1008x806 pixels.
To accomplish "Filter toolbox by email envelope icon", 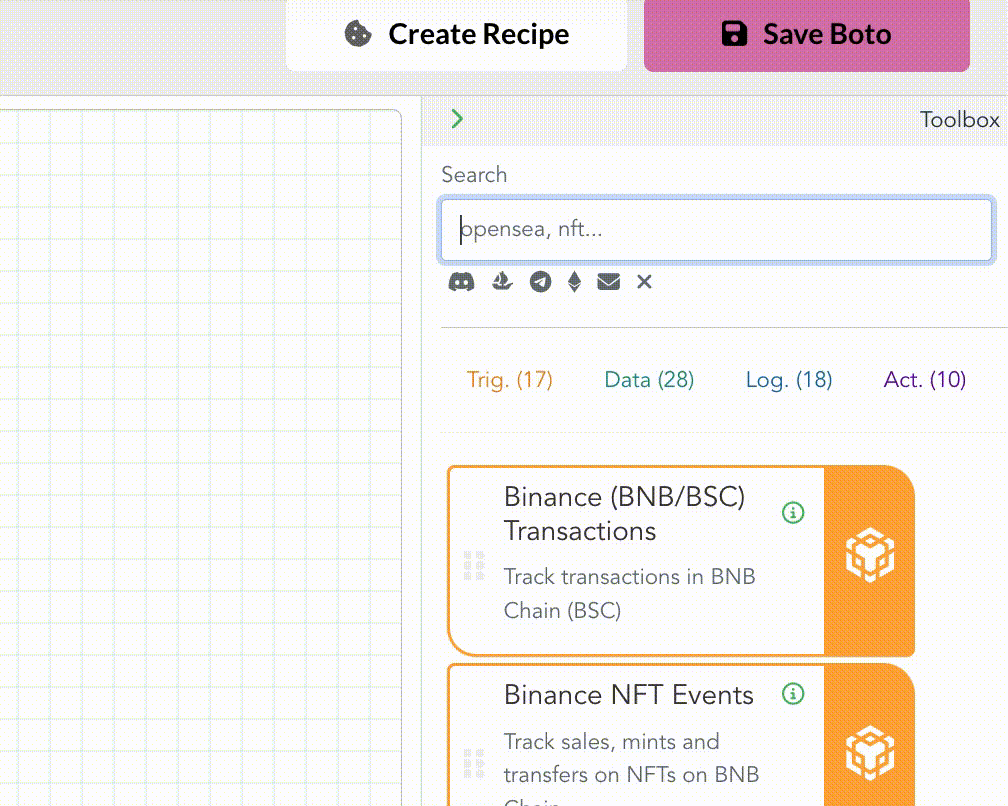I will click(608, 282).
